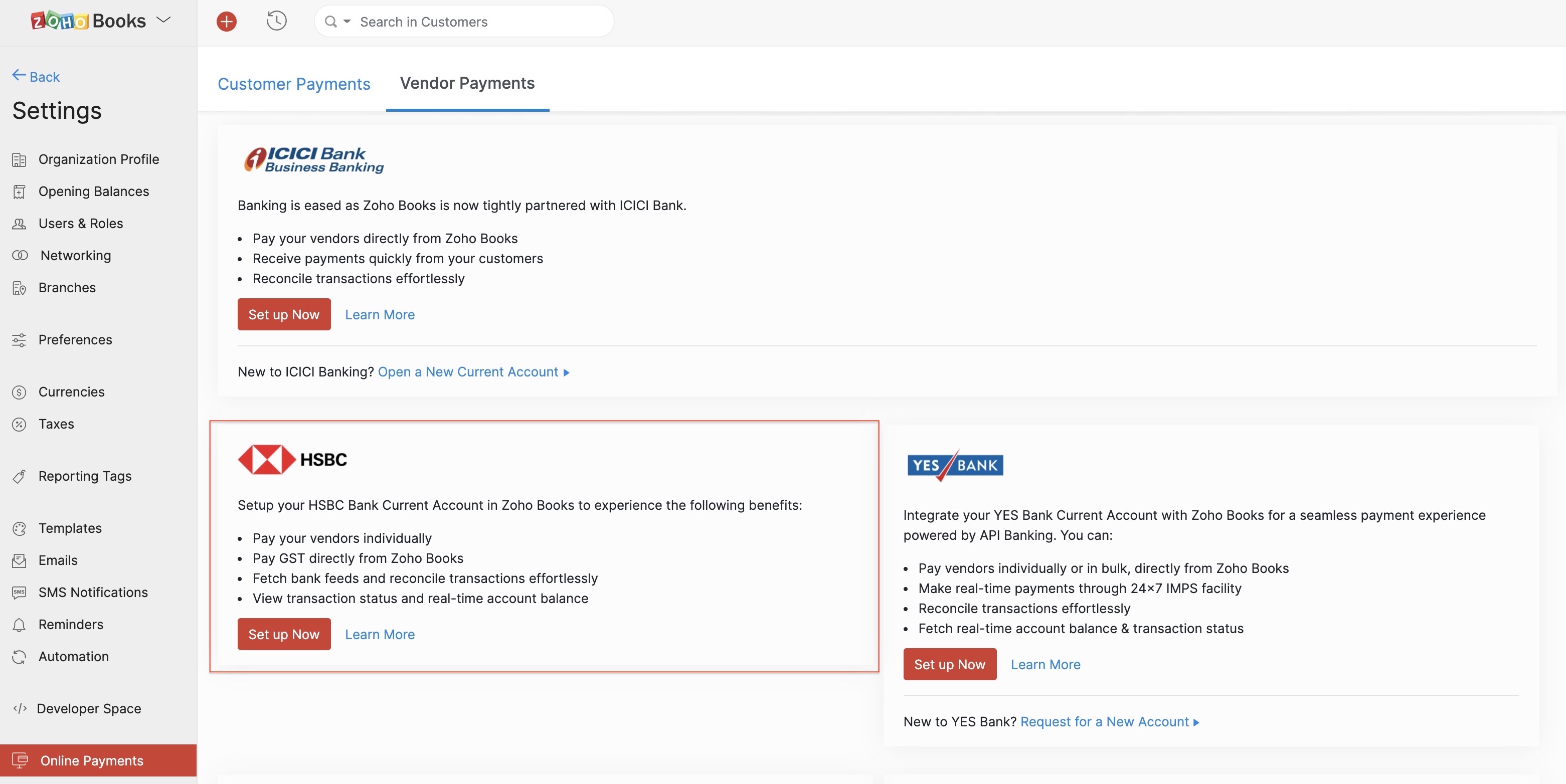Click Learn More under YES Bank
Viewport: 1566px width, 784px height.
[1045, 665]
